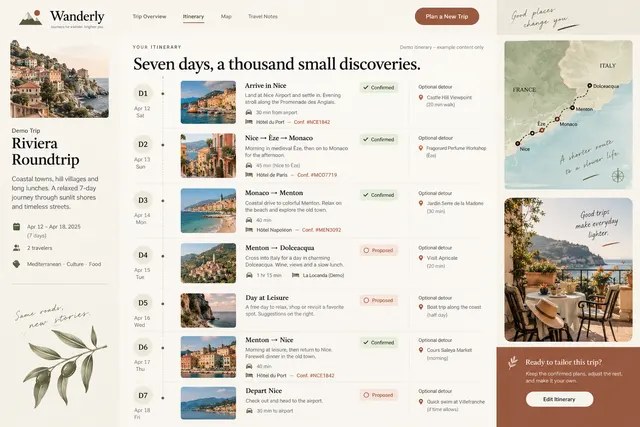
Task: Click bed icon beside Hôtel de Paris
Action: pos(249,175)
